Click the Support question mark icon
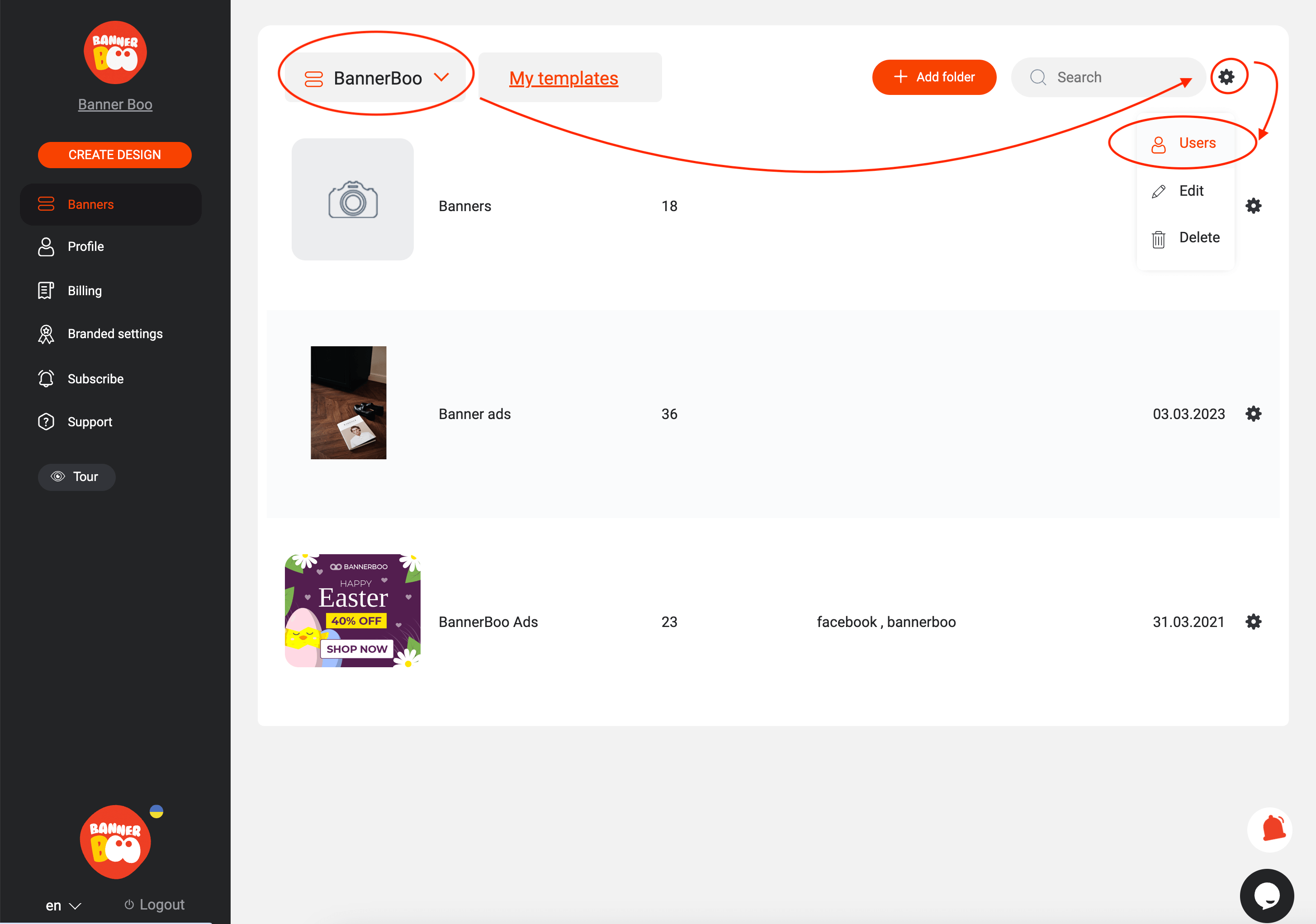 (46, 422)
